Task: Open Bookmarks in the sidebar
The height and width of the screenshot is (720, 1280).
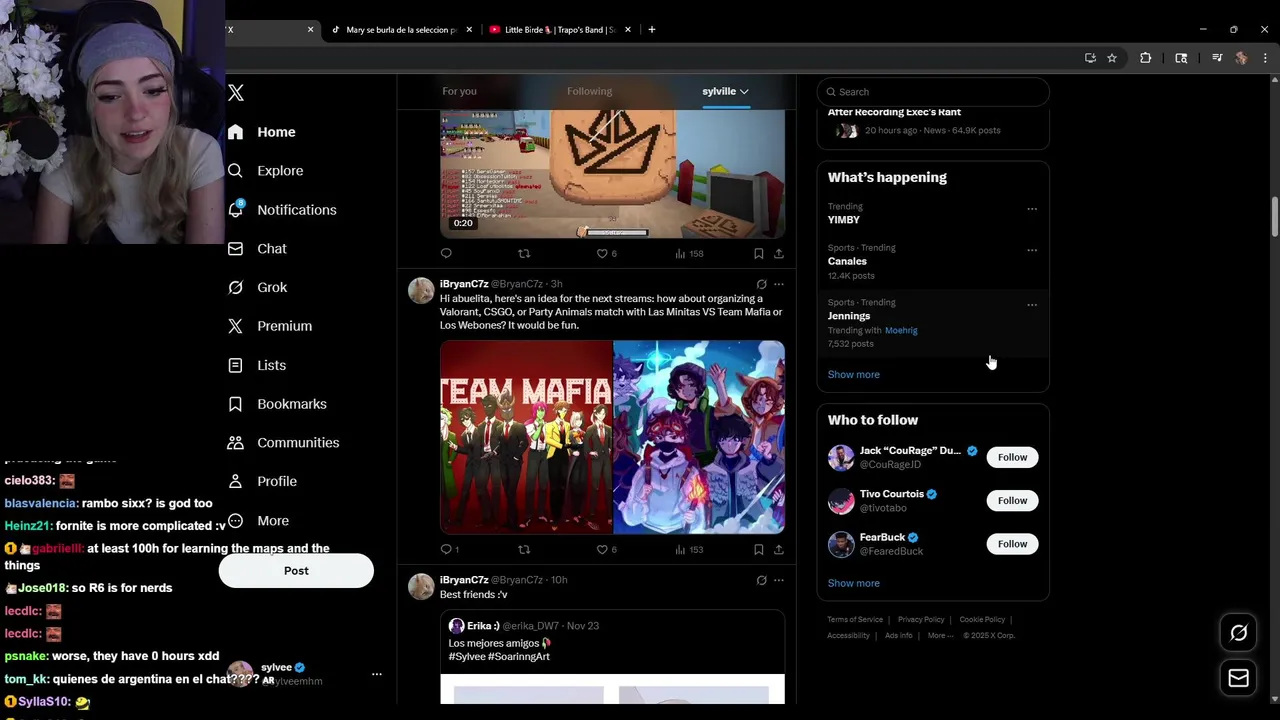Action: [277, 404]
